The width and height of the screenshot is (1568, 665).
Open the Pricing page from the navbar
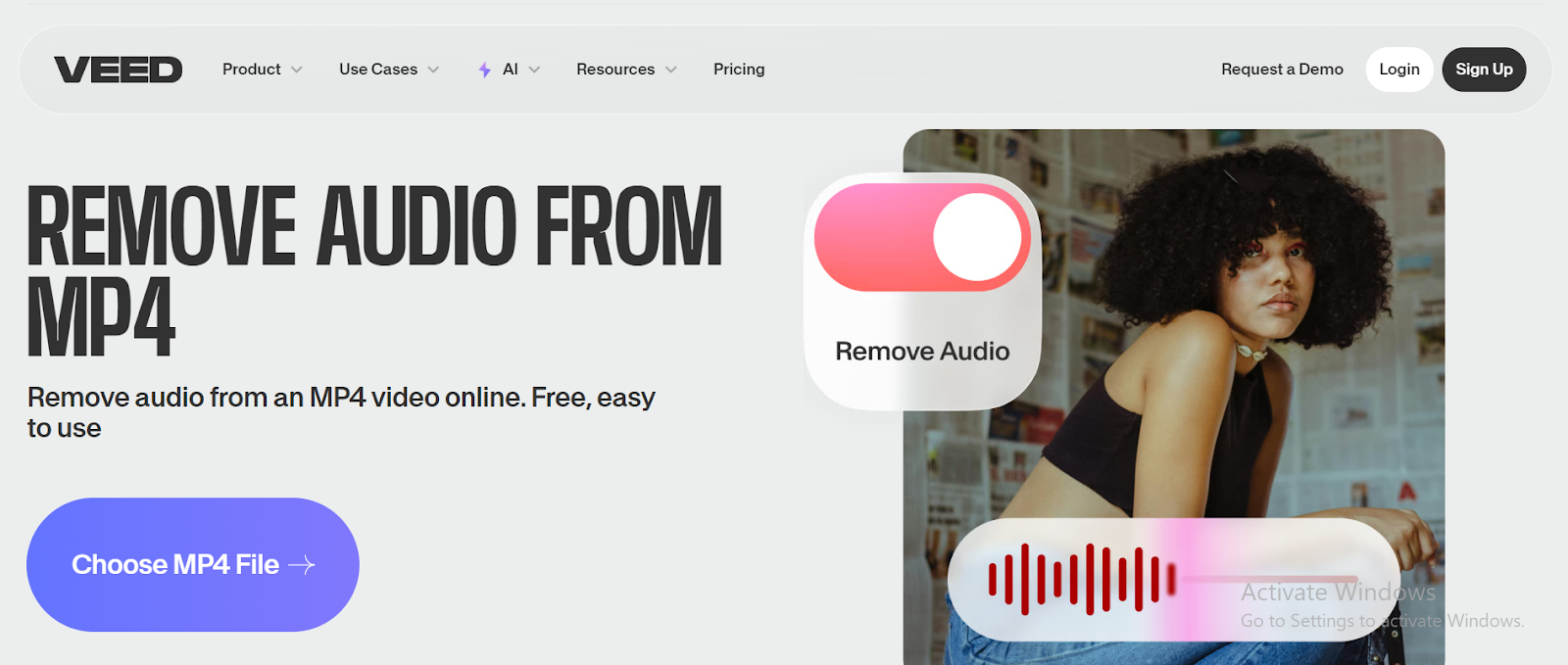pyautogui.click(x=739, y=70)
